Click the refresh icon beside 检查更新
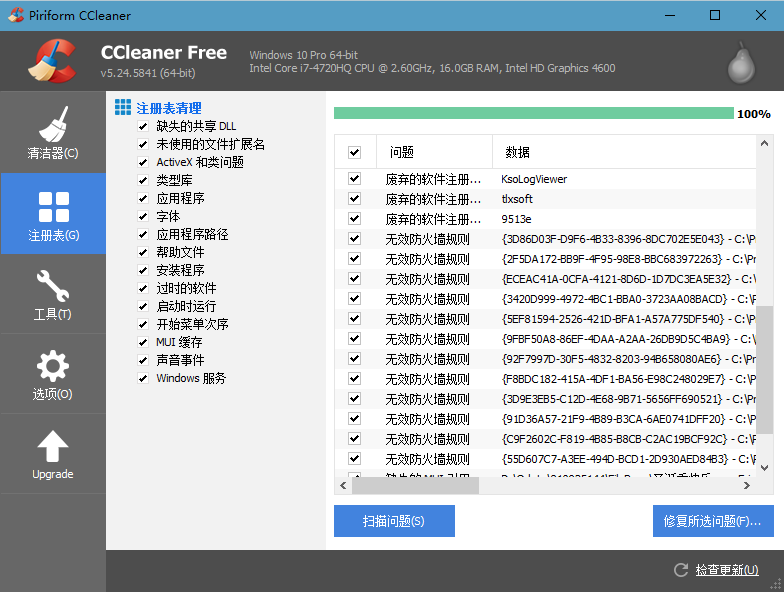784x592 pixels. pyautogui.click(x=680, y=570)
